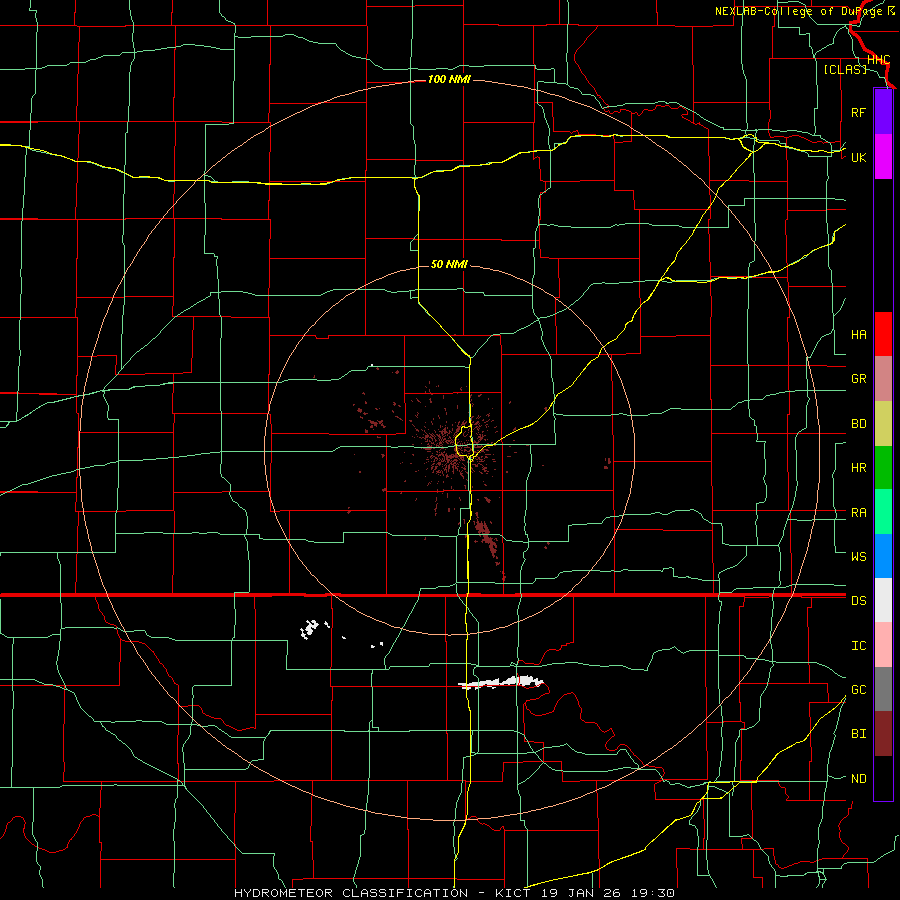900x900 pixels.
Task: Select the red HA legend swatch
Action: point(883,334)
